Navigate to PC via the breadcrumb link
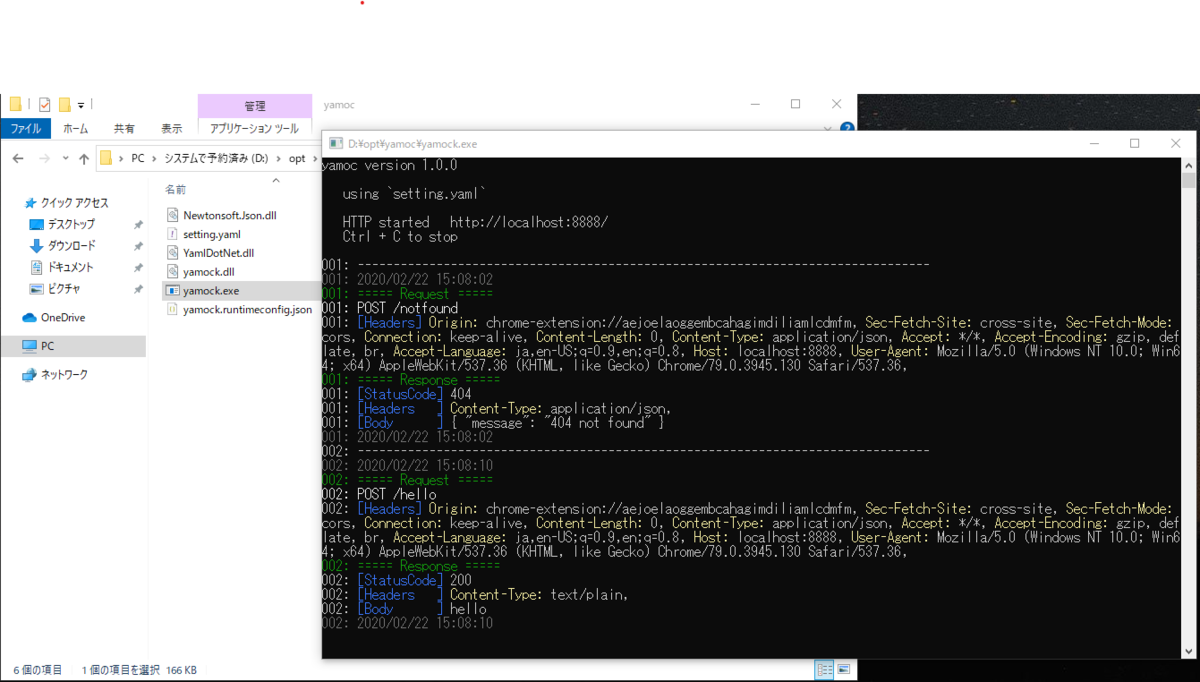1200x682 pixels. pos(138,158)
